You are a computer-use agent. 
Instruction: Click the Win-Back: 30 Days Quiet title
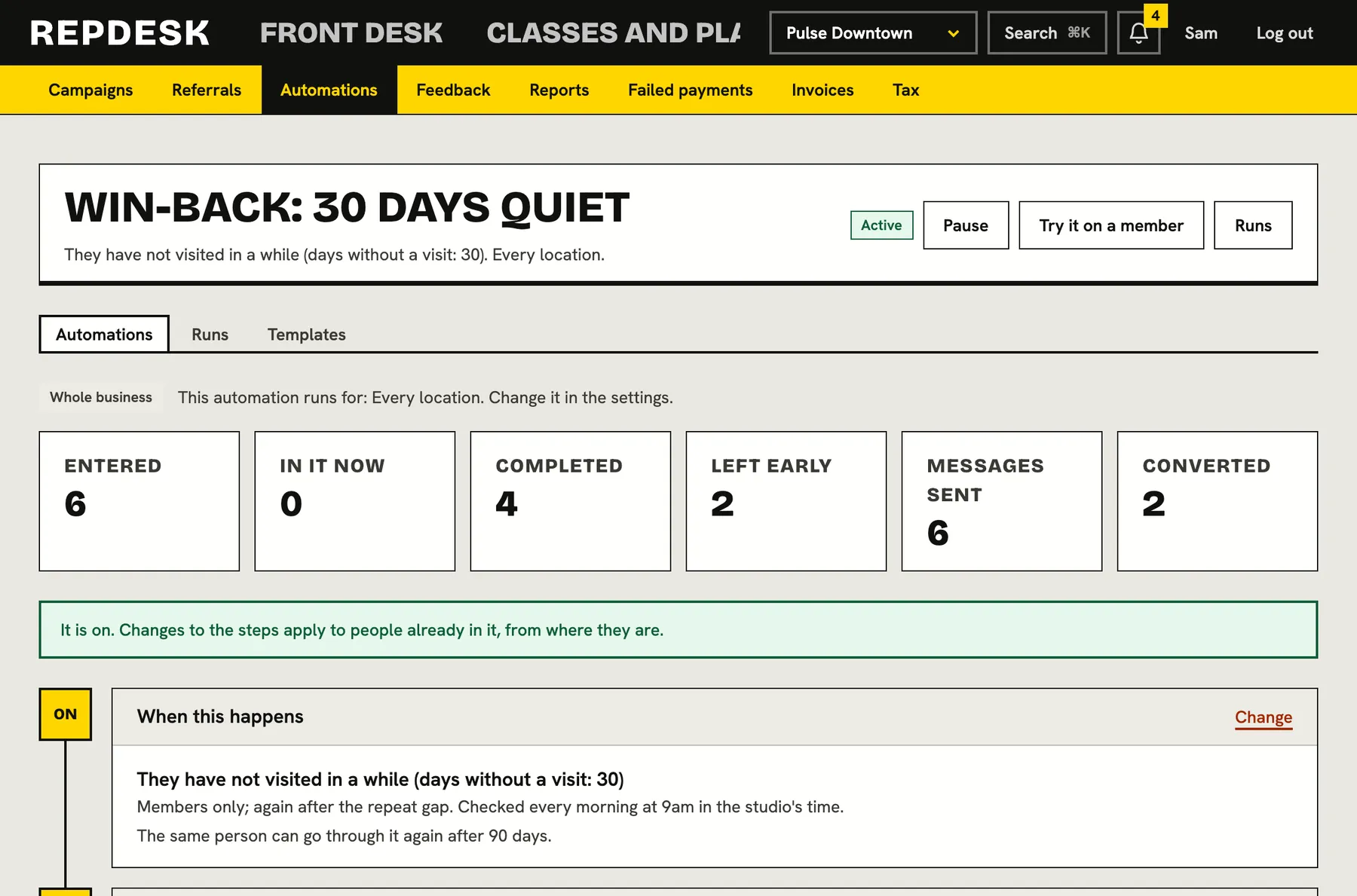point(347,207)
